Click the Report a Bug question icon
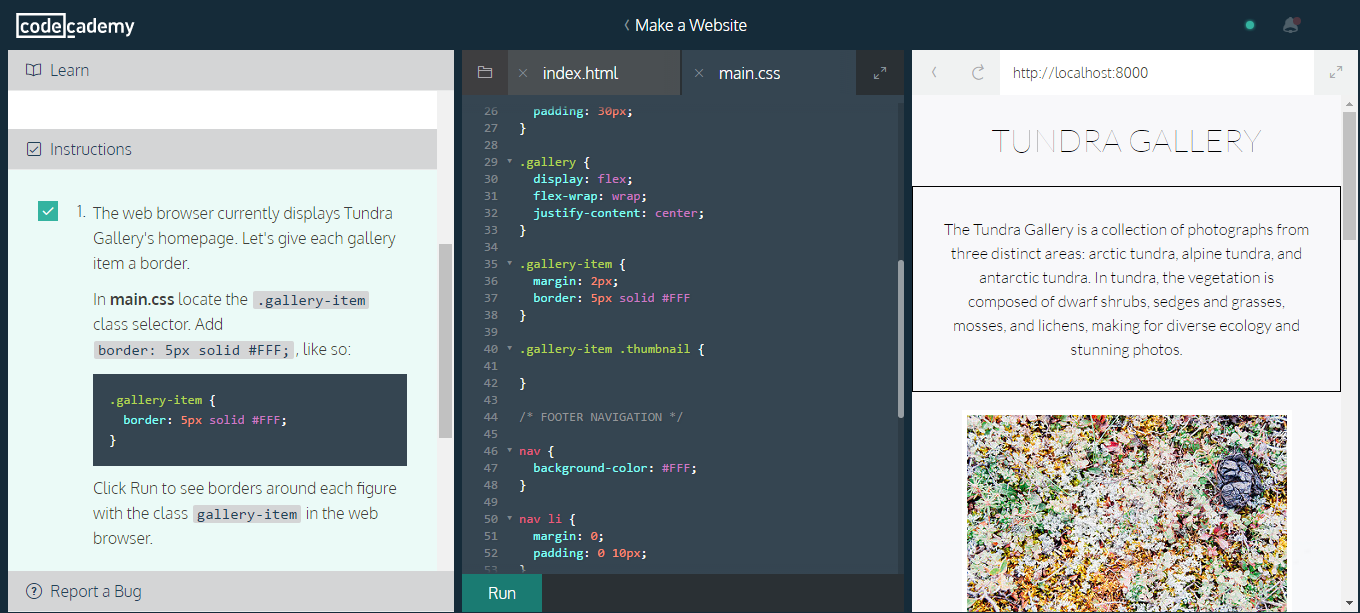Image resolution: width=1360 pixels, height=613 pixels. click(34, 591)
